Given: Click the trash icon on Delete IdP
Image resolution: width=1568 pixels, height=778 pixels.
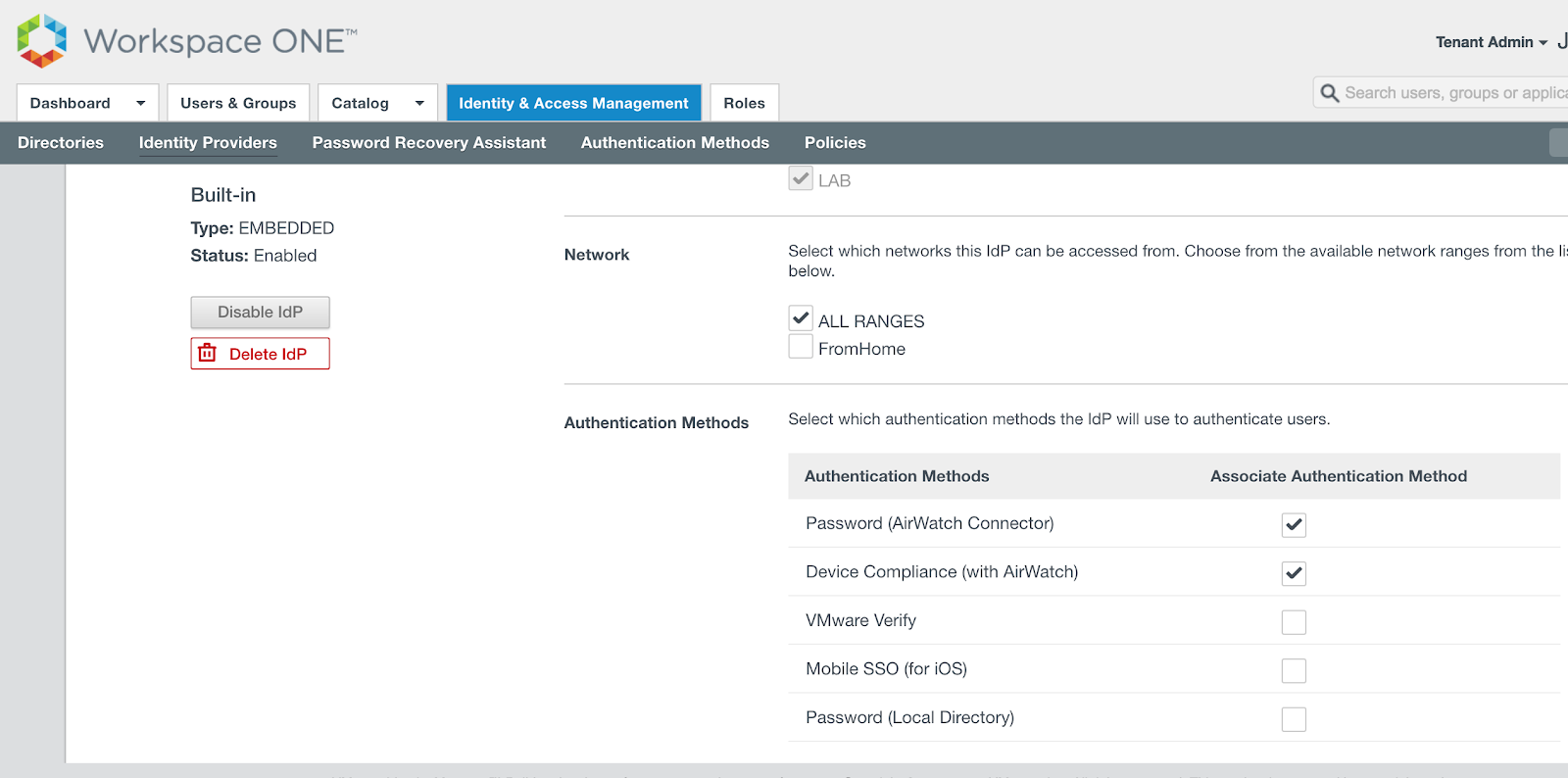Looking at the screenshot, I should 208,353.
